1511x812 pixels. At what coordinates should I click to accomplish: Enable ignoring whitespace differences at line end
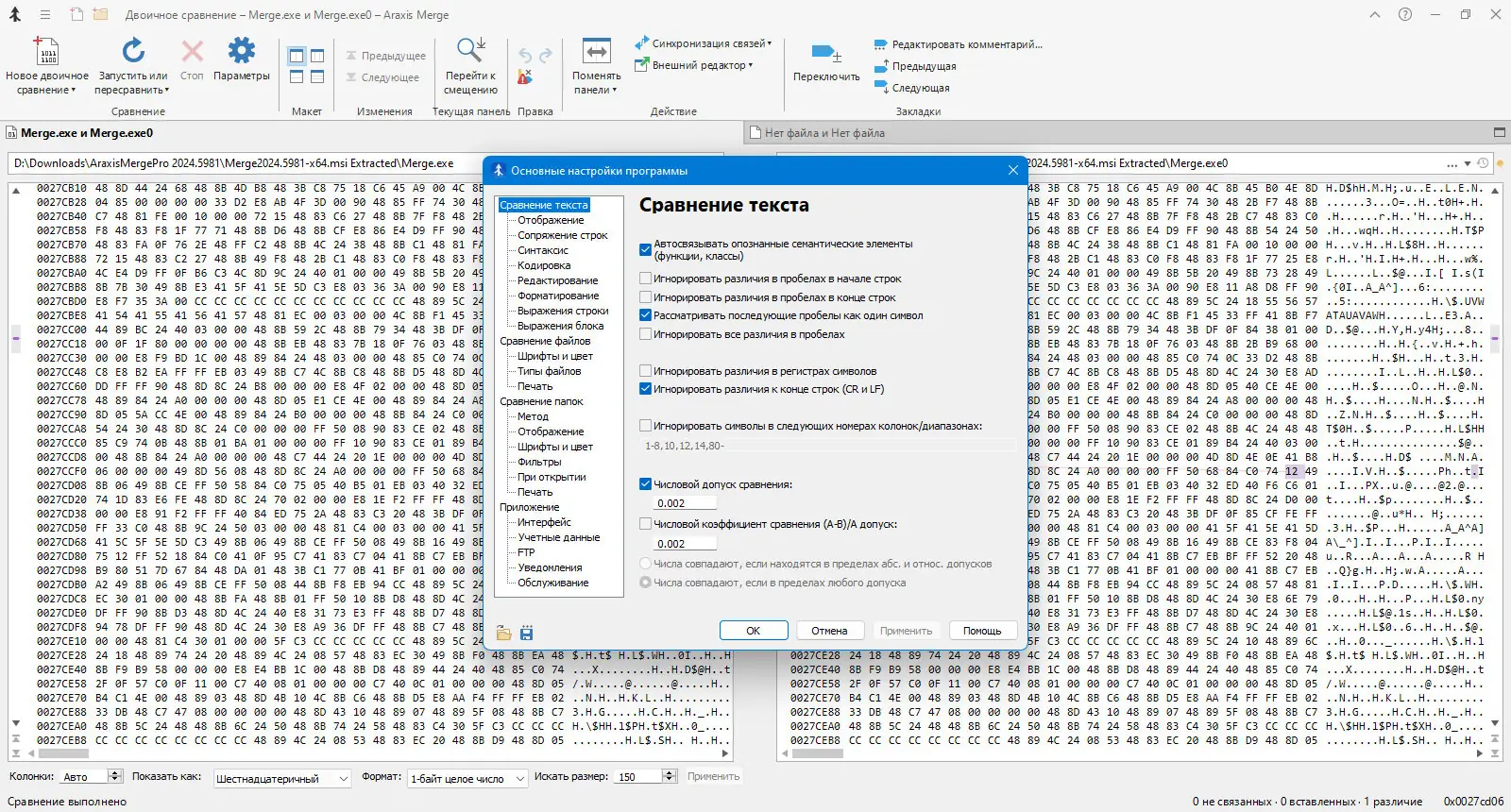tap(646, 297)
